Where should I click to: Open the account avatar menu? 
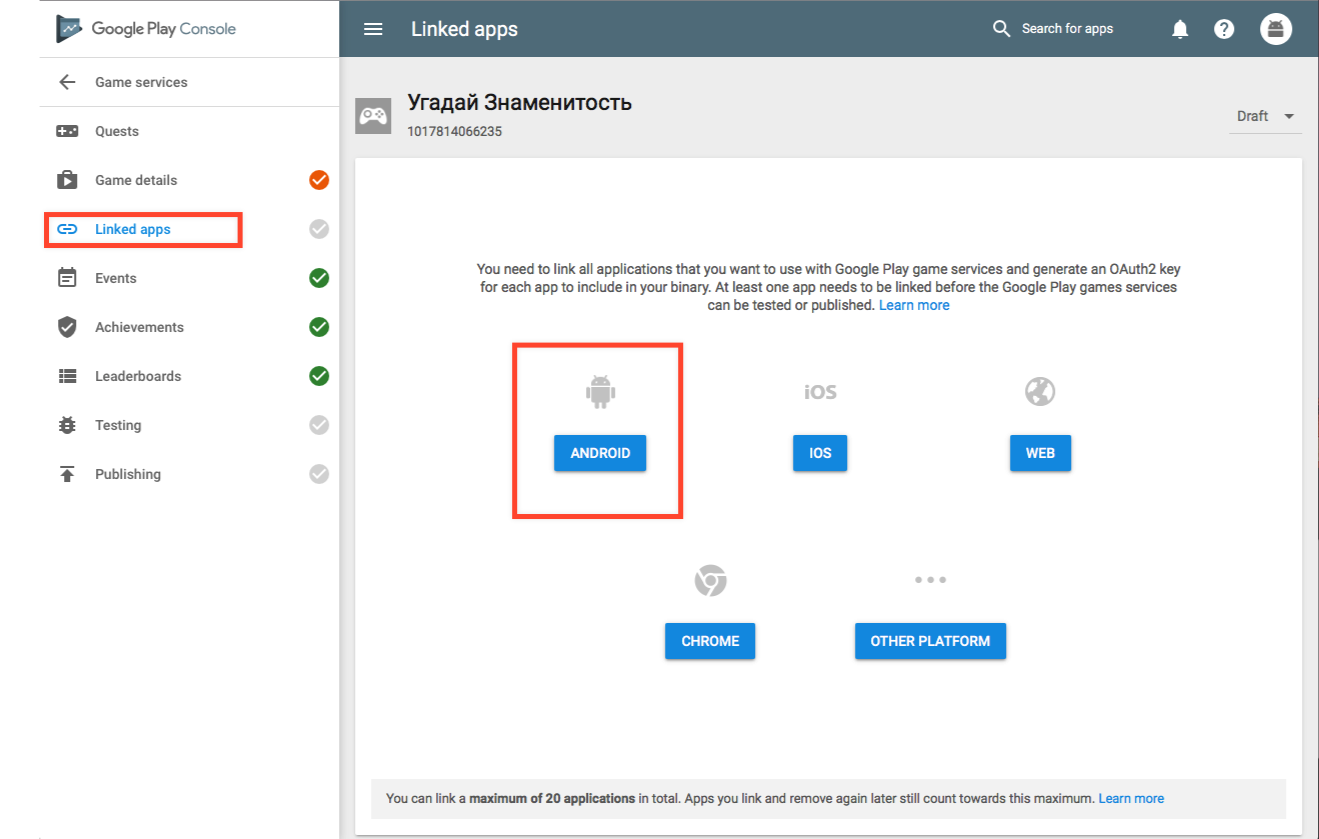(x=1275, y=29)
